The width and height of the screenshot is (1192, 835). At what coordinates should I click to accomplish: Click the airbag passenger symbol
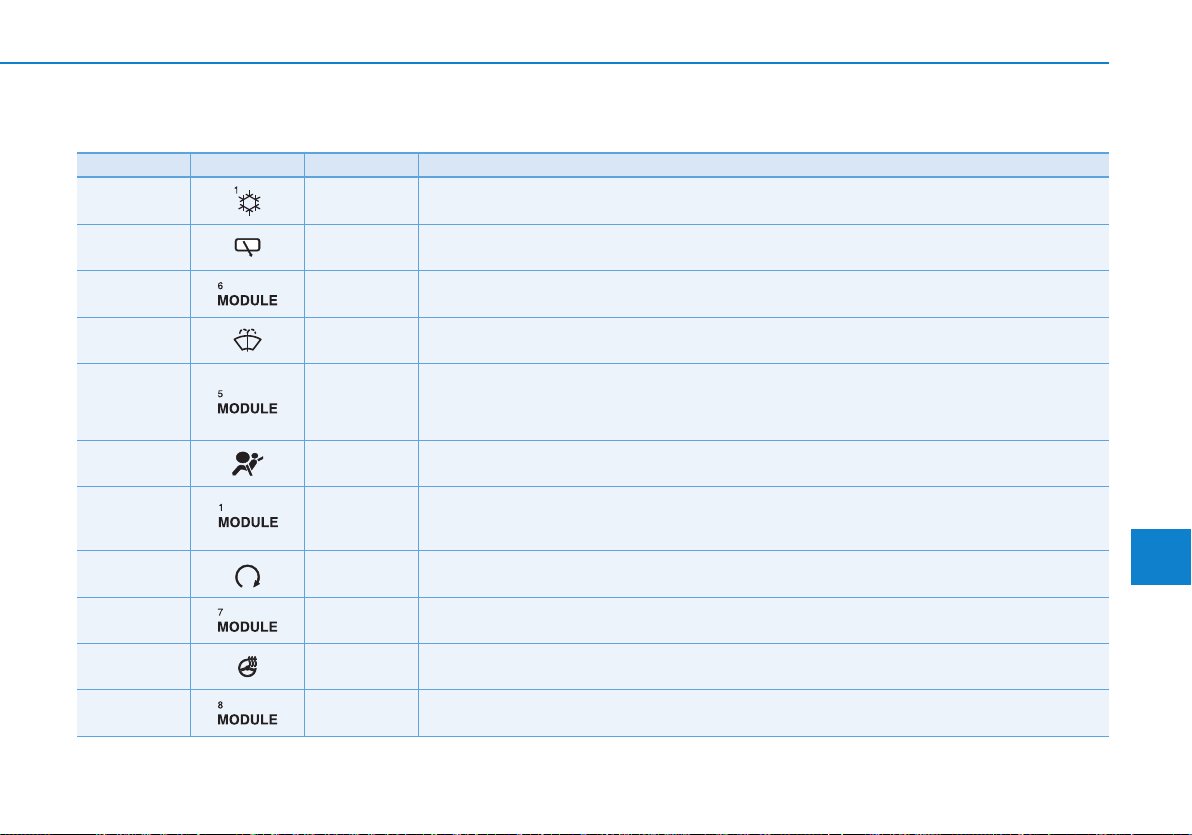[x=248, y=464]
